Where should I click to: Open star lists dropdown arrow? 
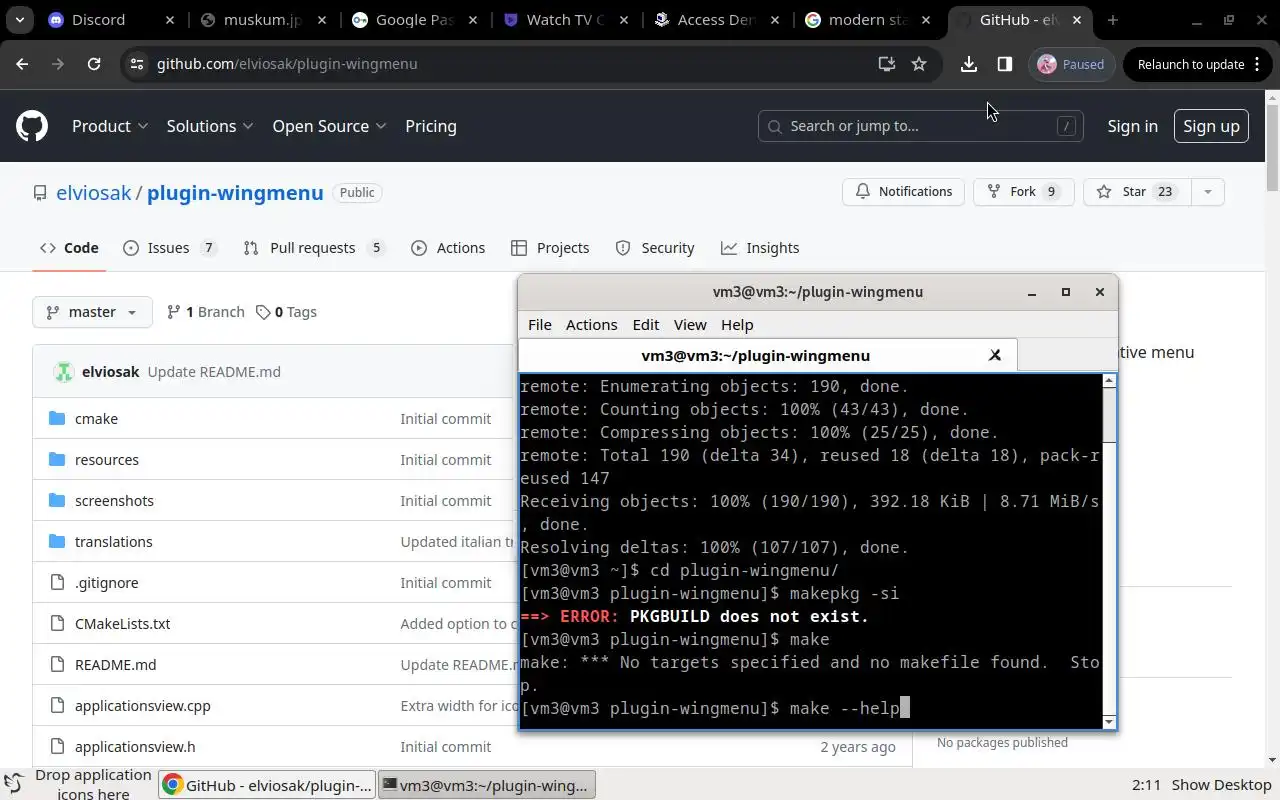(x=1208, y=191)
